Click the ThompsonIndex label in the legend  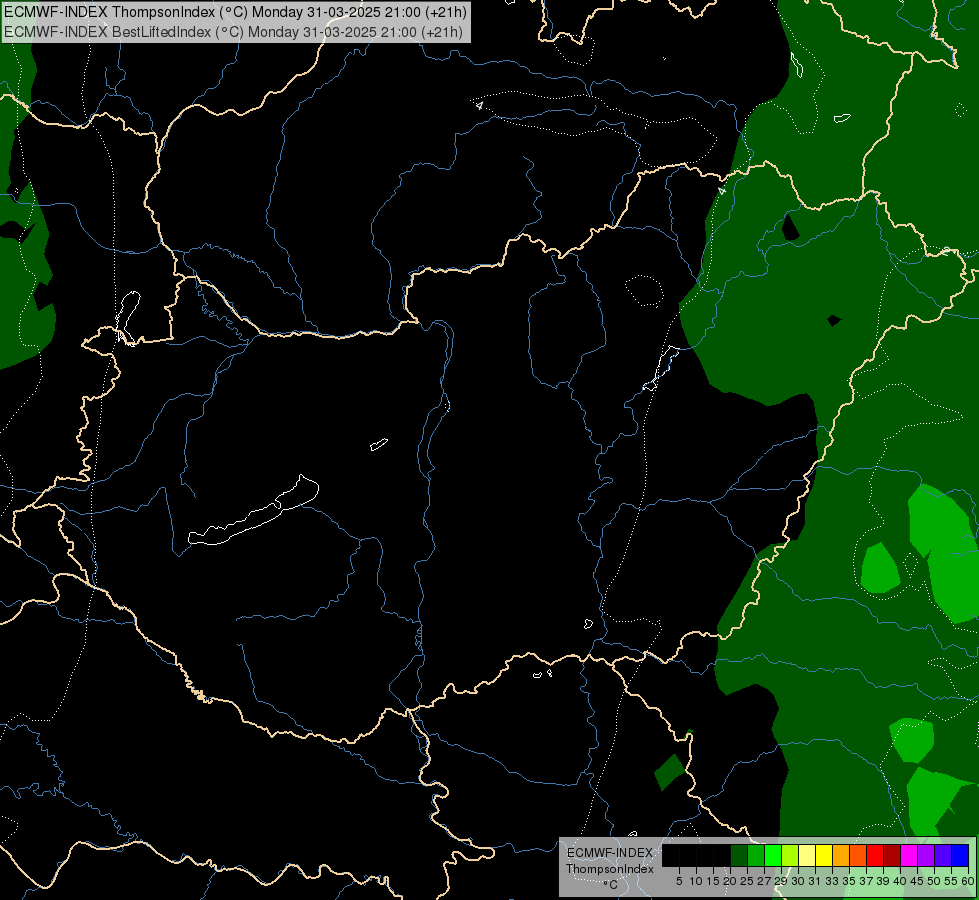pos(610,869)
